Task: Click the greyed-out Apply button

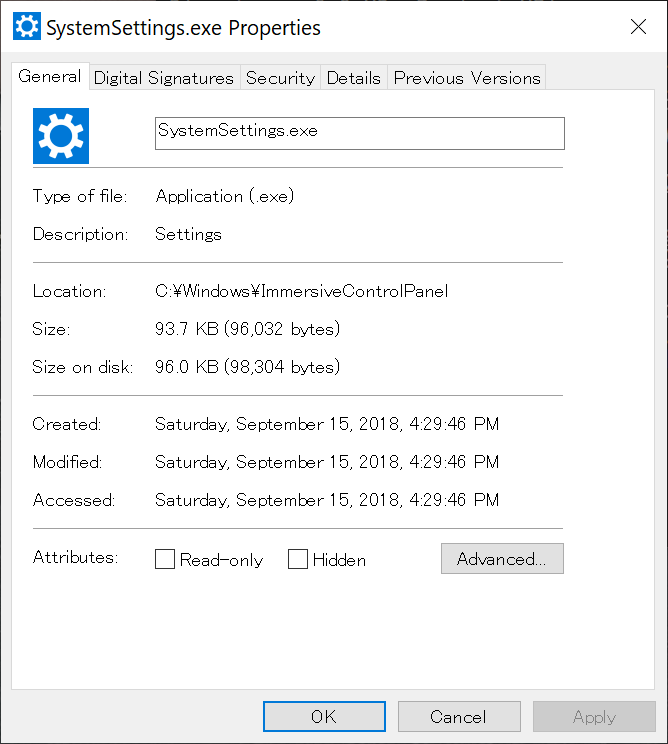Action: (x=594, y=716)
